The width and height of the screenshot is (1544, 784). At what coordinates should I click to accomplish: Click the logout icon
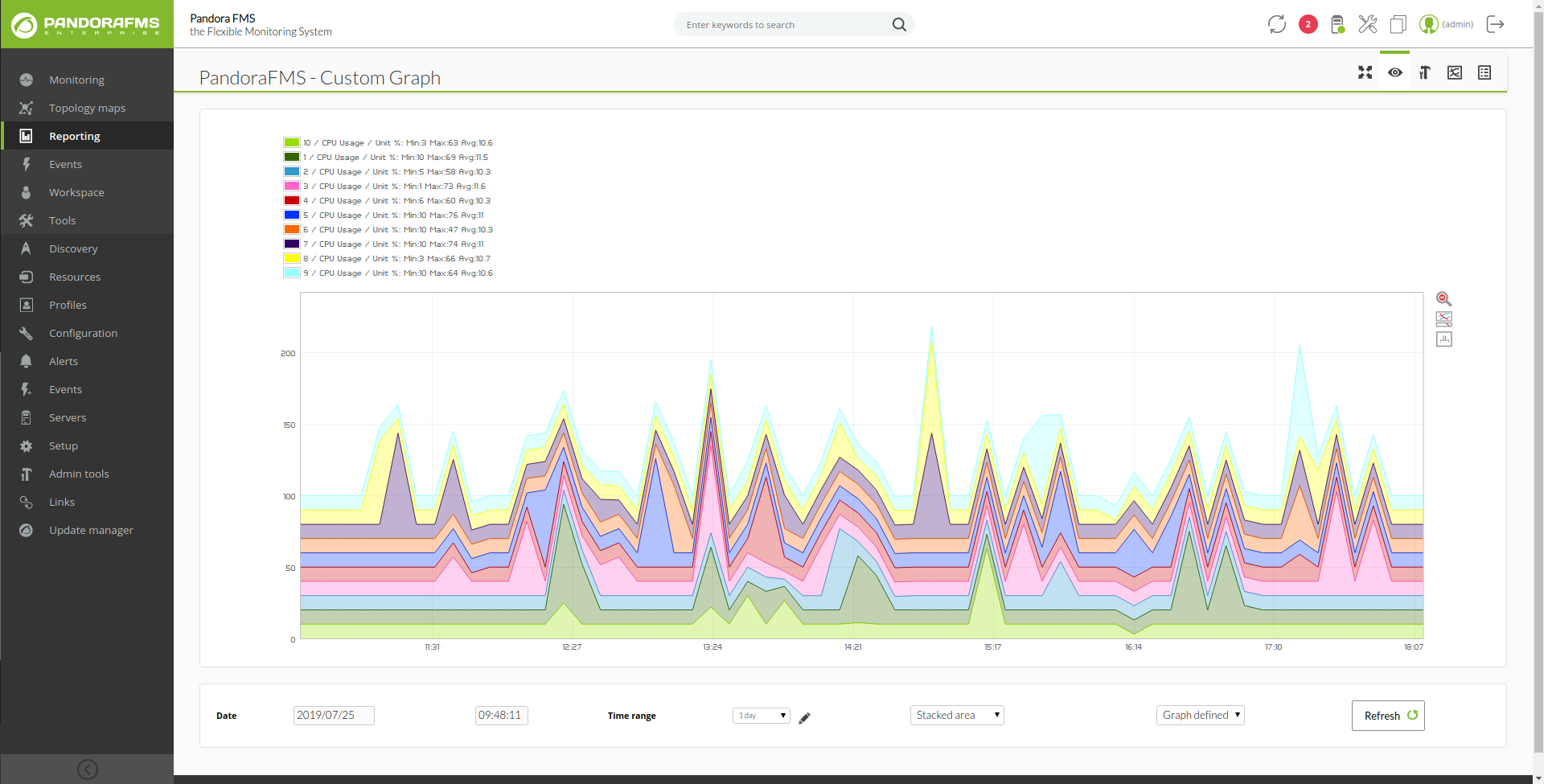click(1495, 24)
